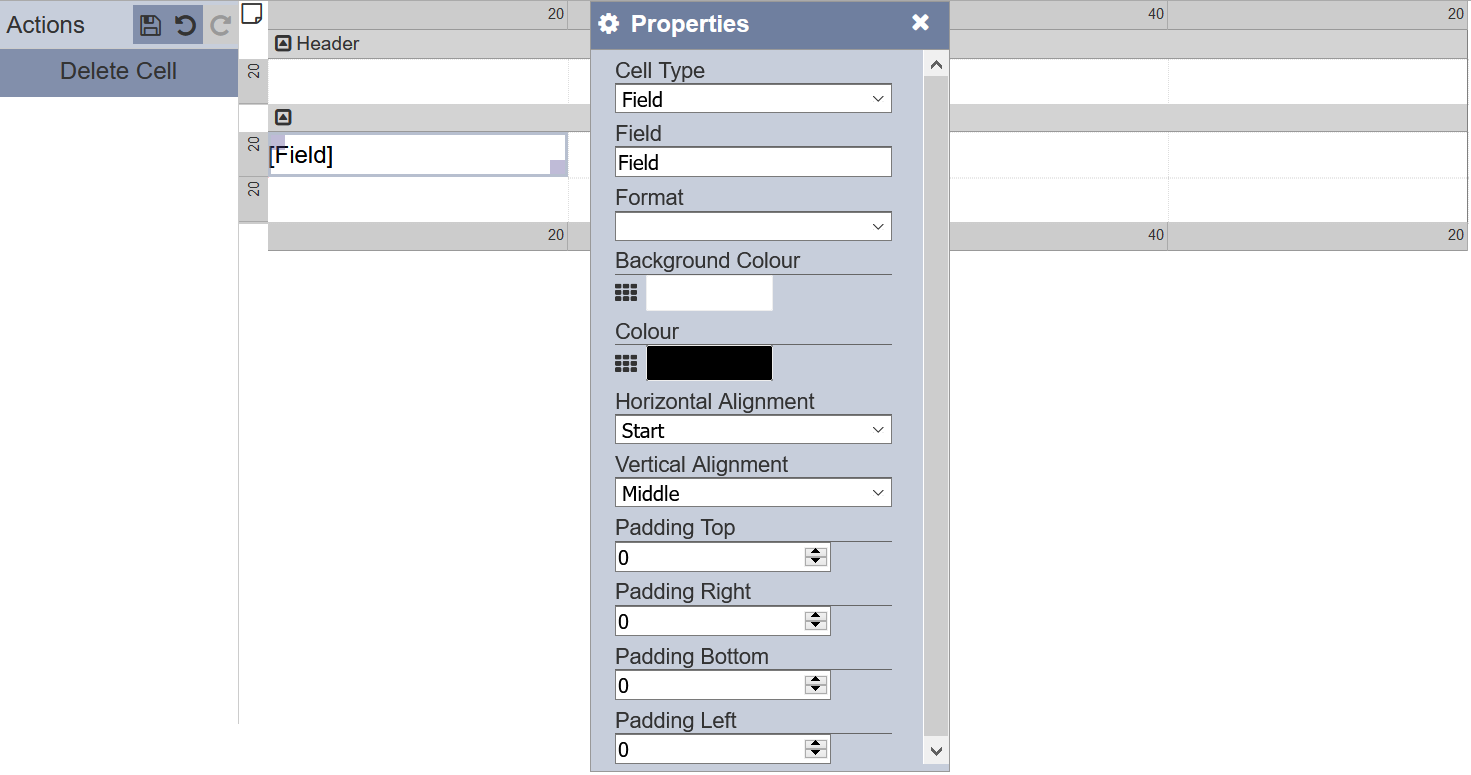Select Delete Cell from the Actions menu
The width and height of the screenshot is (1471, 775).
click(117, 71)
